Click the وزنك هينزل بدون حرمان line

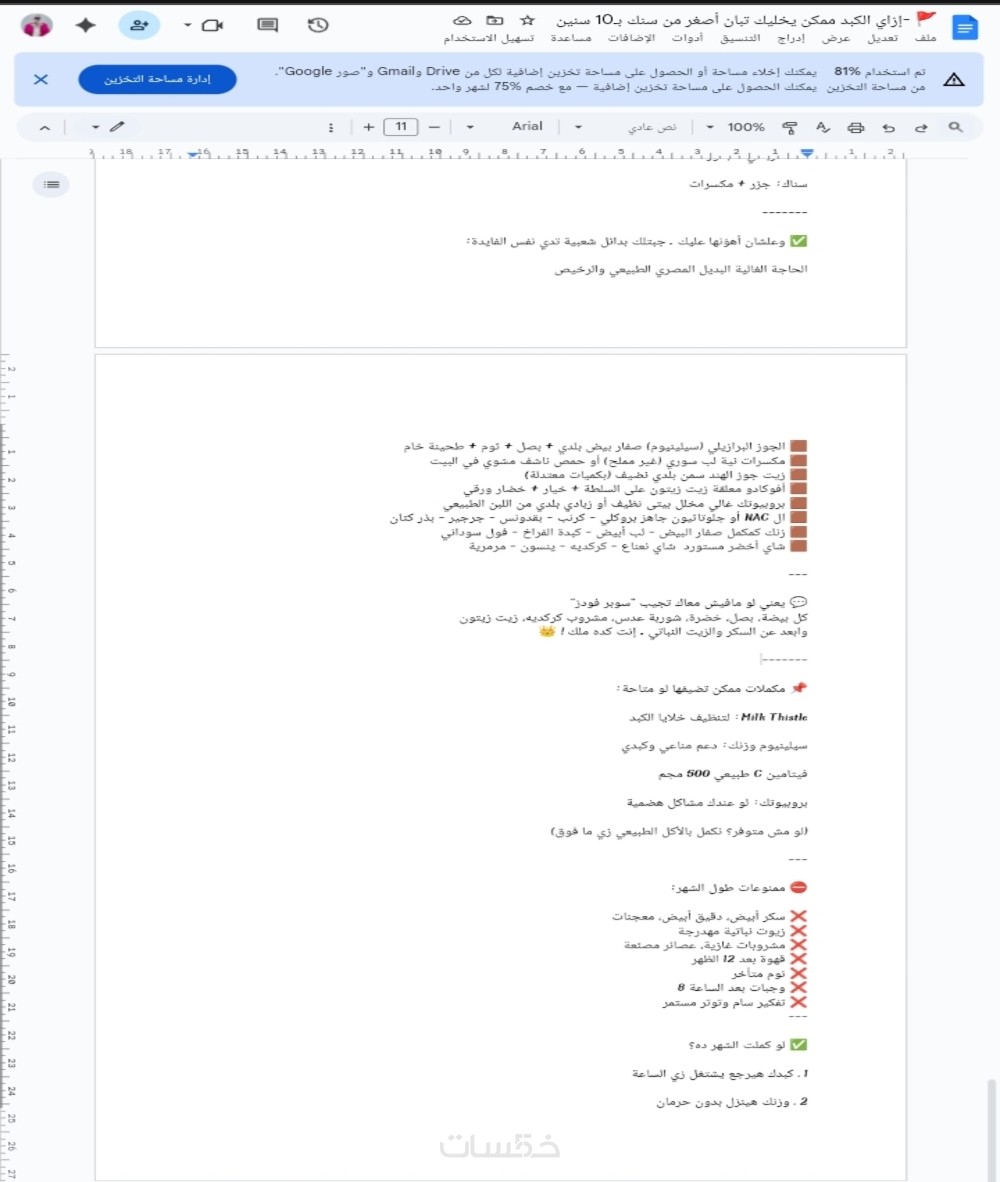tap(731, 1102)
